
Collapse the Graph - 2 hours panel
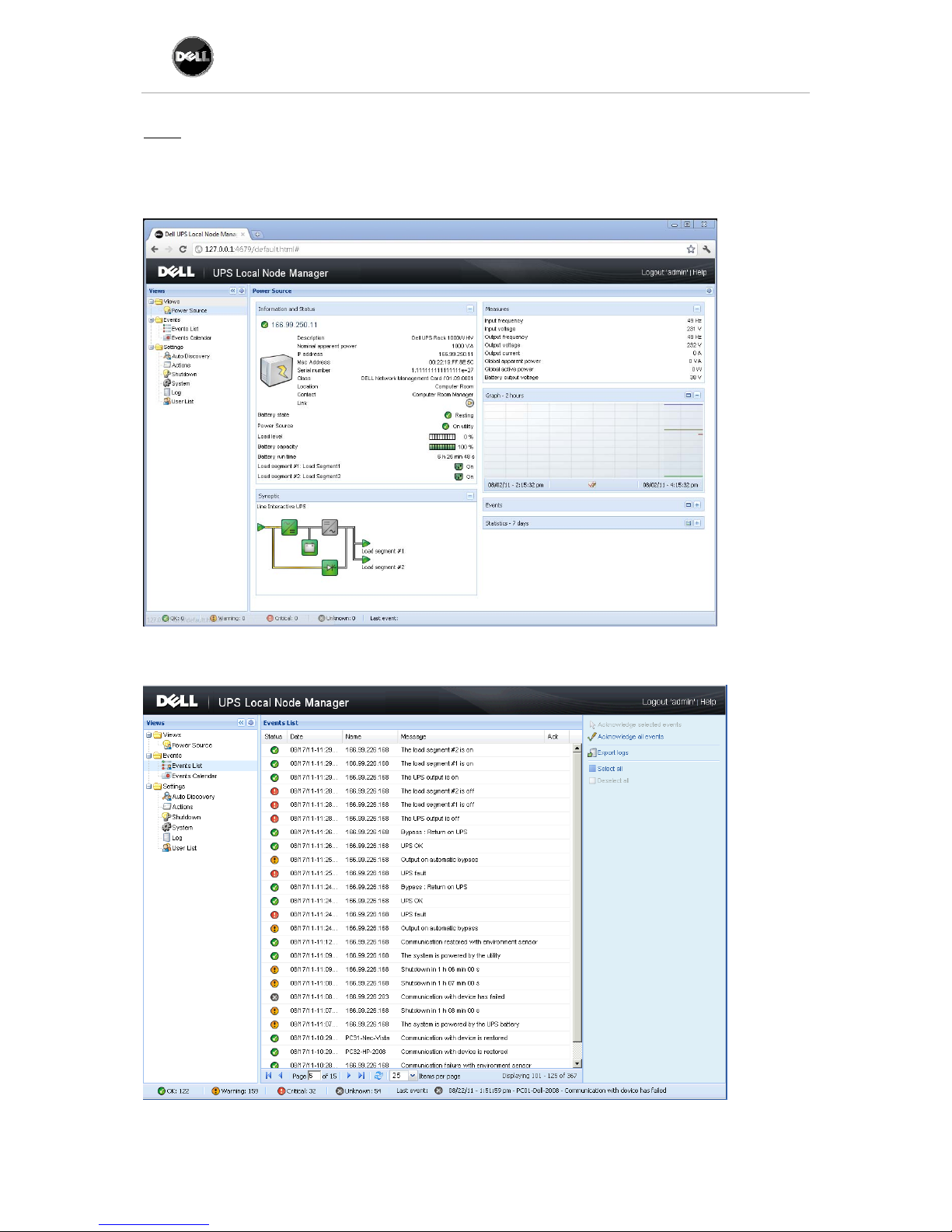coord(697,396)
